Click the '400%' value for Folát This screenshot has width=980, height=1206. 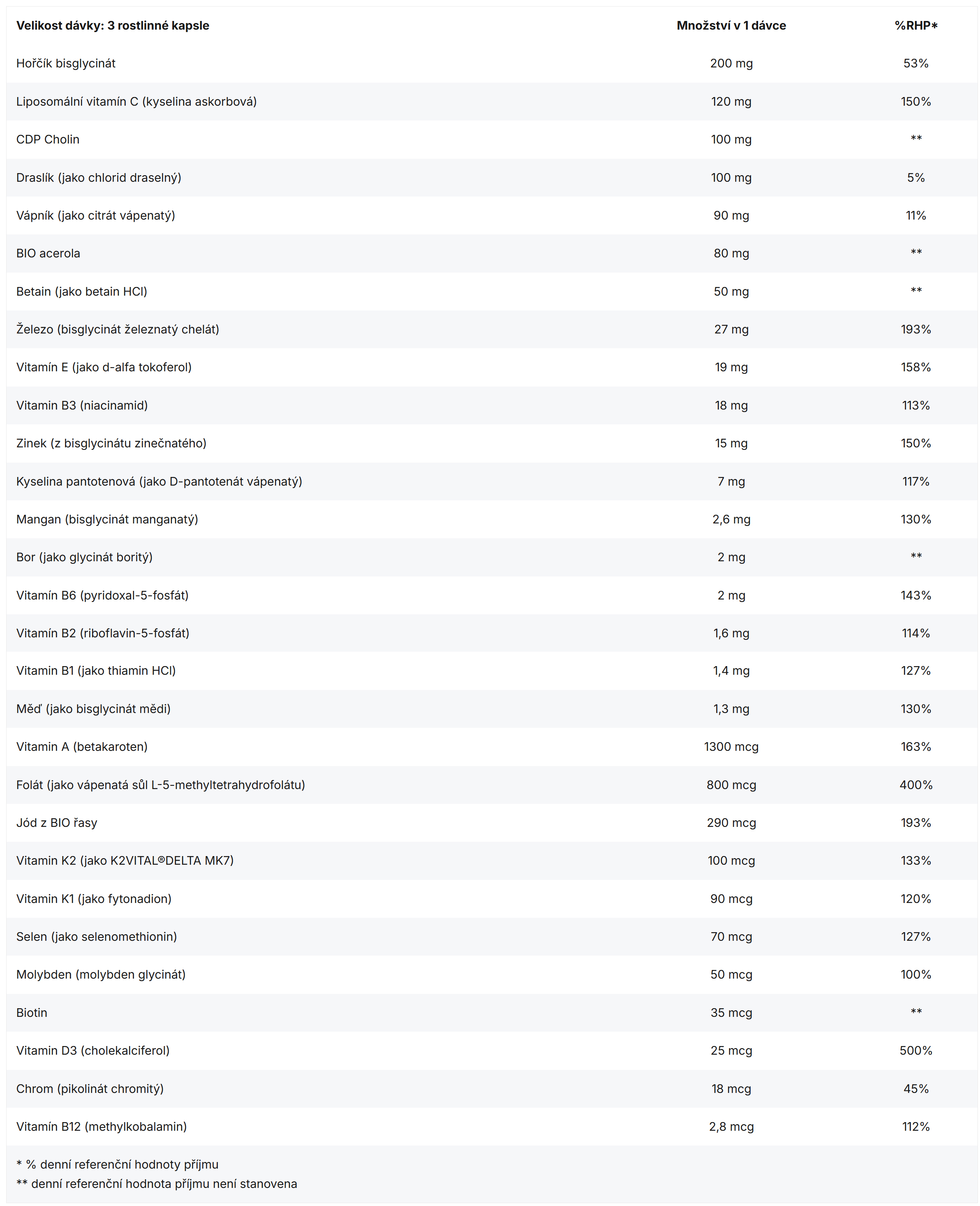(915, 785)
